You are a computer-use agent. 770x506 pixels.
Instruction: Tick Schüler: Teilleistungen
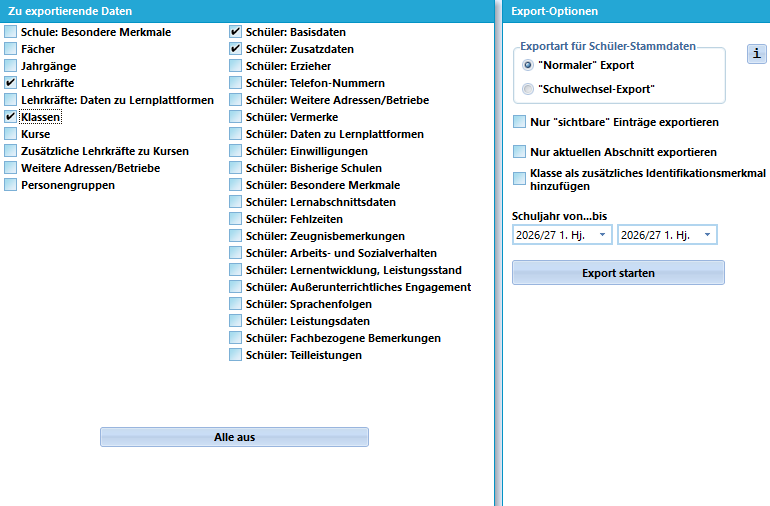click(x=235, y=355)
